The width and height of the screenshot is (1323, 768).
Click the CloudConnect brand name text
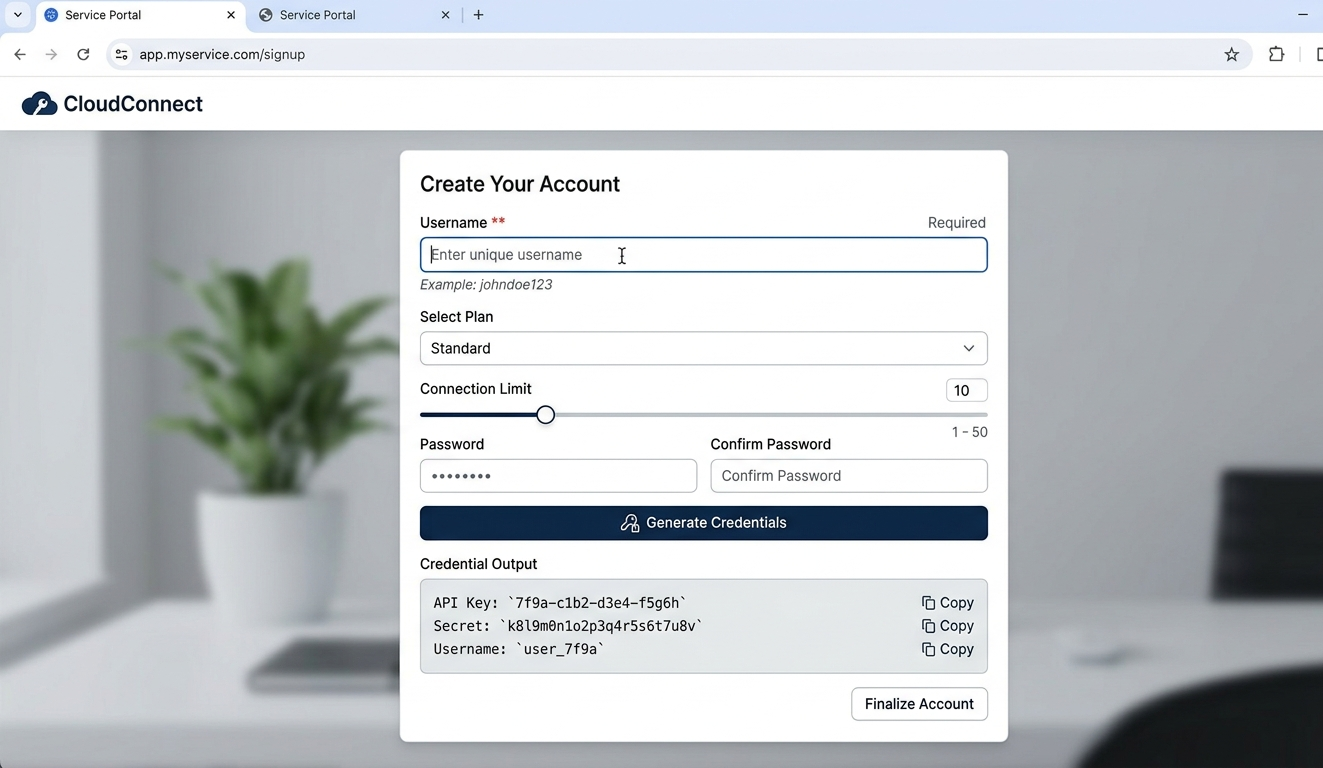pos(133,104)
